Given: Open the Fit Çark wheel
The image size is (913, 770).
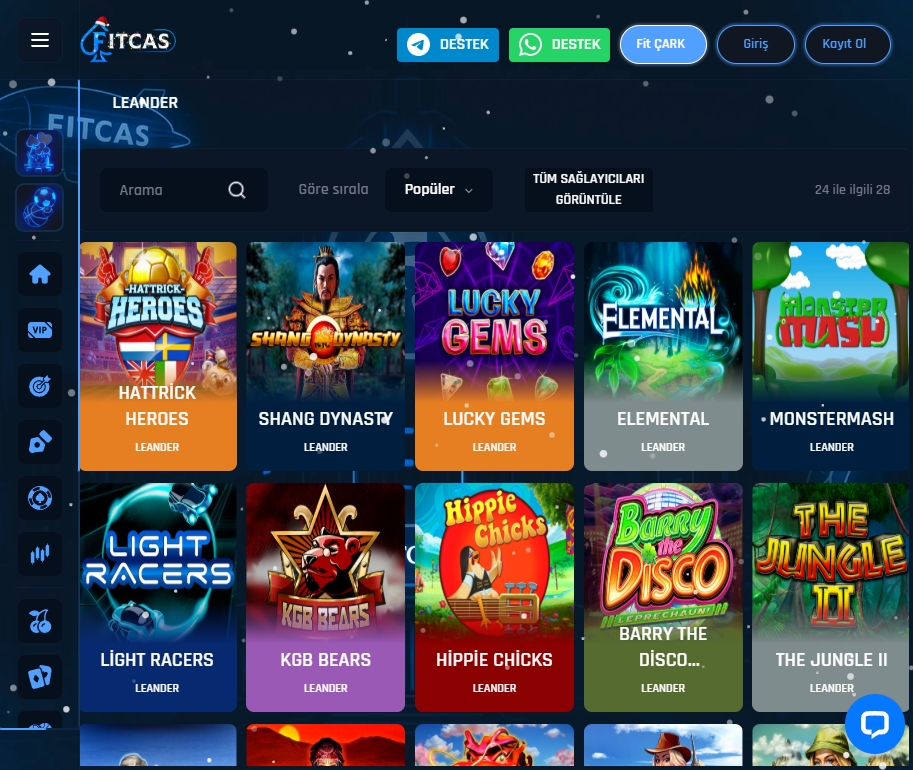Looking at the screenshot, I should 663,44.
